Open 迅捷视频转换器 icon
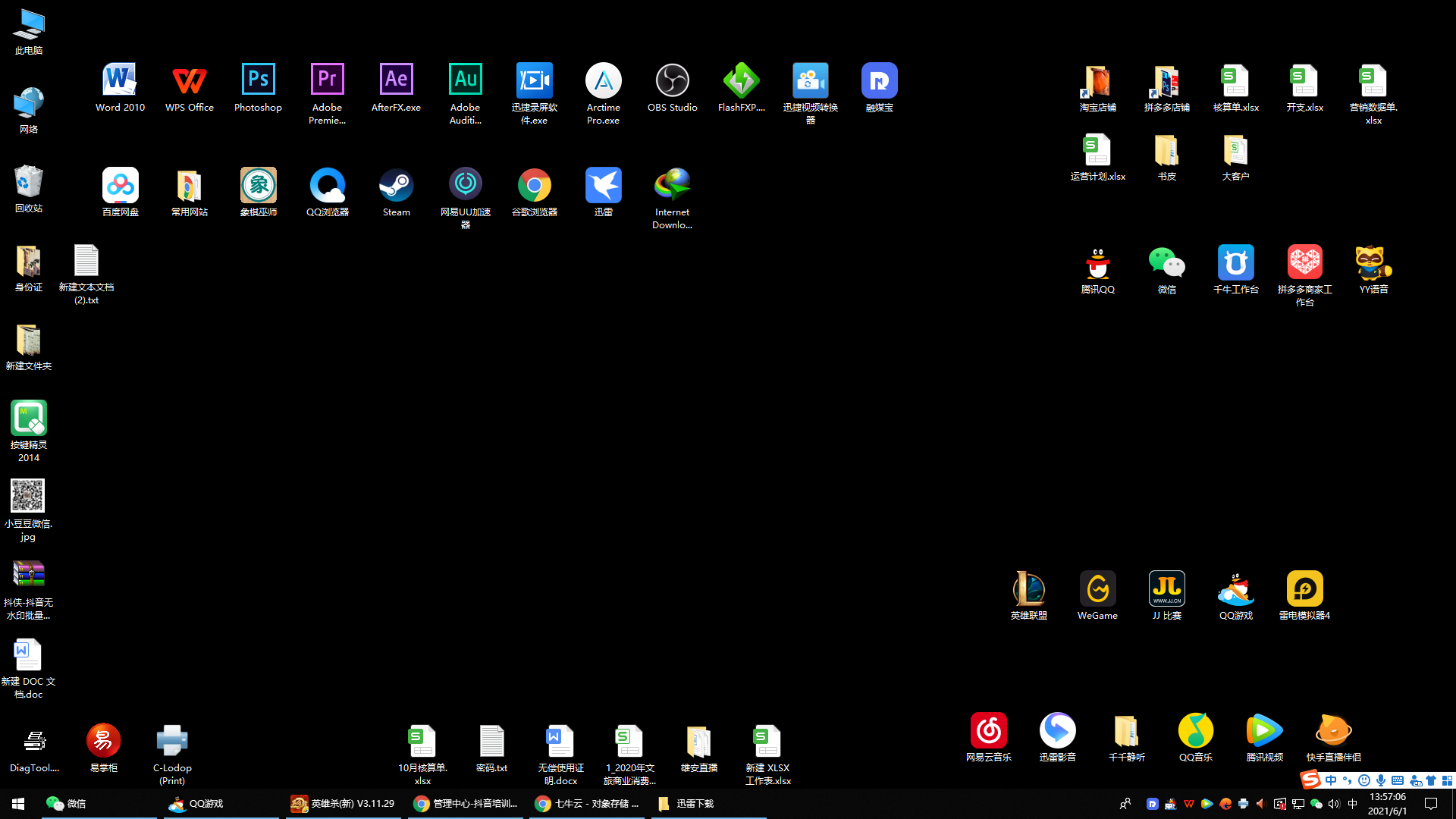 pyautogui.click(x=810, y=93)
